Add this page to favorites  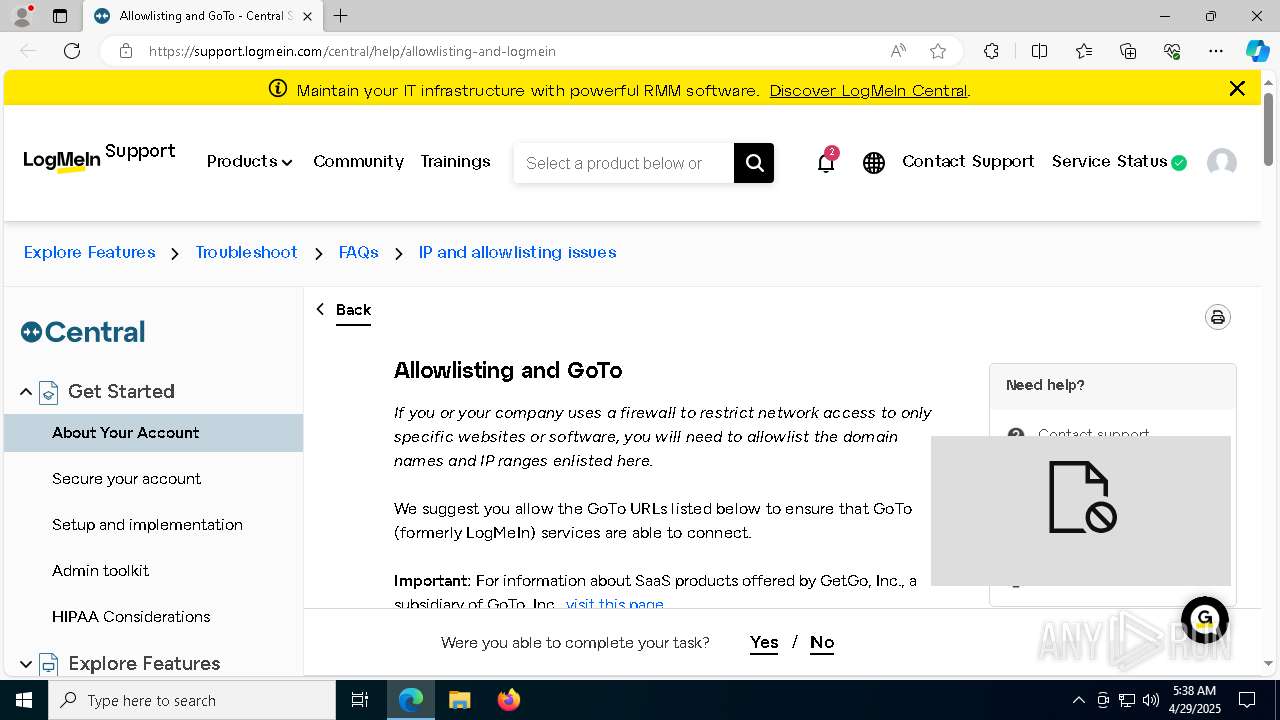(x=938, y=51)
